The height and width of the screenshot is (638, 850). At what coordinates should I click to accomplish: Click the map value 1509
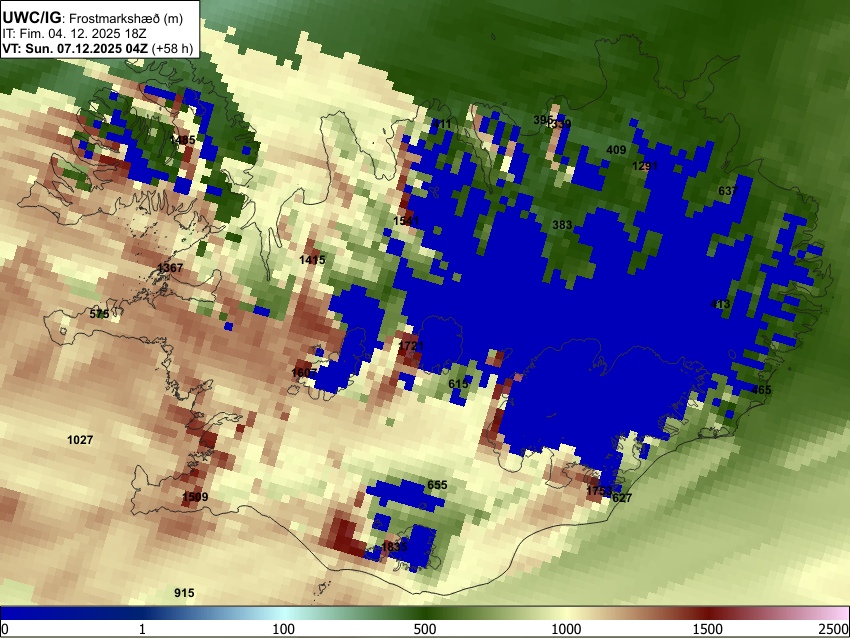(195, 497)
